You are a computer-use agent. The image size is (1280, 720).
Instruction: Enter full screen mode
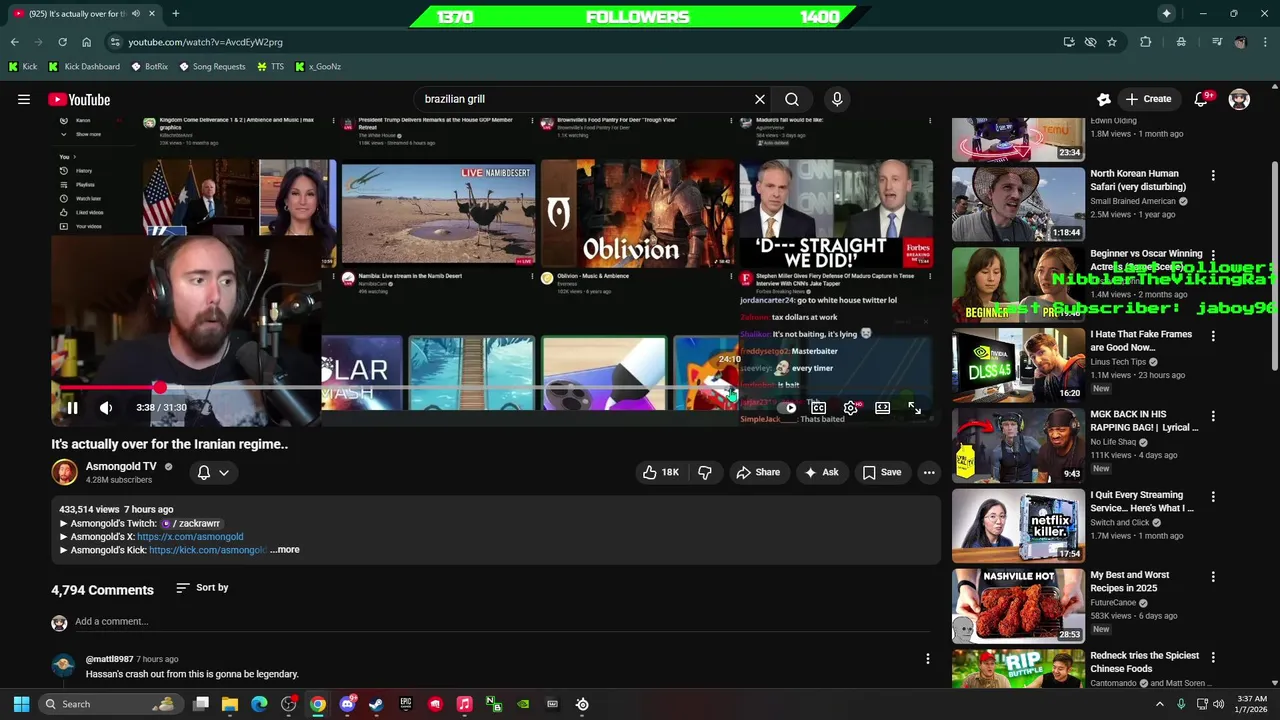coord(914,408)
